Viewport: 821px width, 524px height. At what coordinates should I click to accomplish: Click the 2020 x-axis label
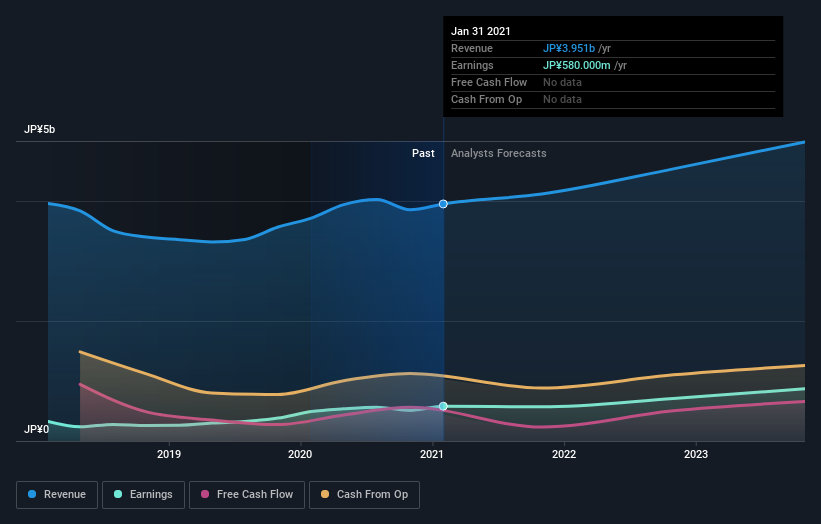tap(300, 454)
